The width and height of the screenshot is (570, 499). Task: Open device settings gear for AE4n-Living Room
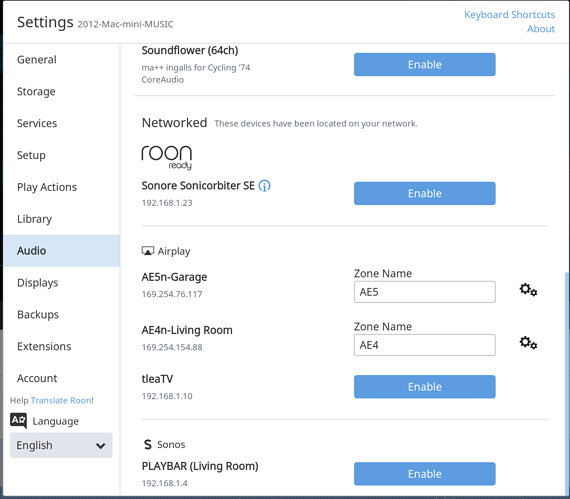tap(528, 343)
